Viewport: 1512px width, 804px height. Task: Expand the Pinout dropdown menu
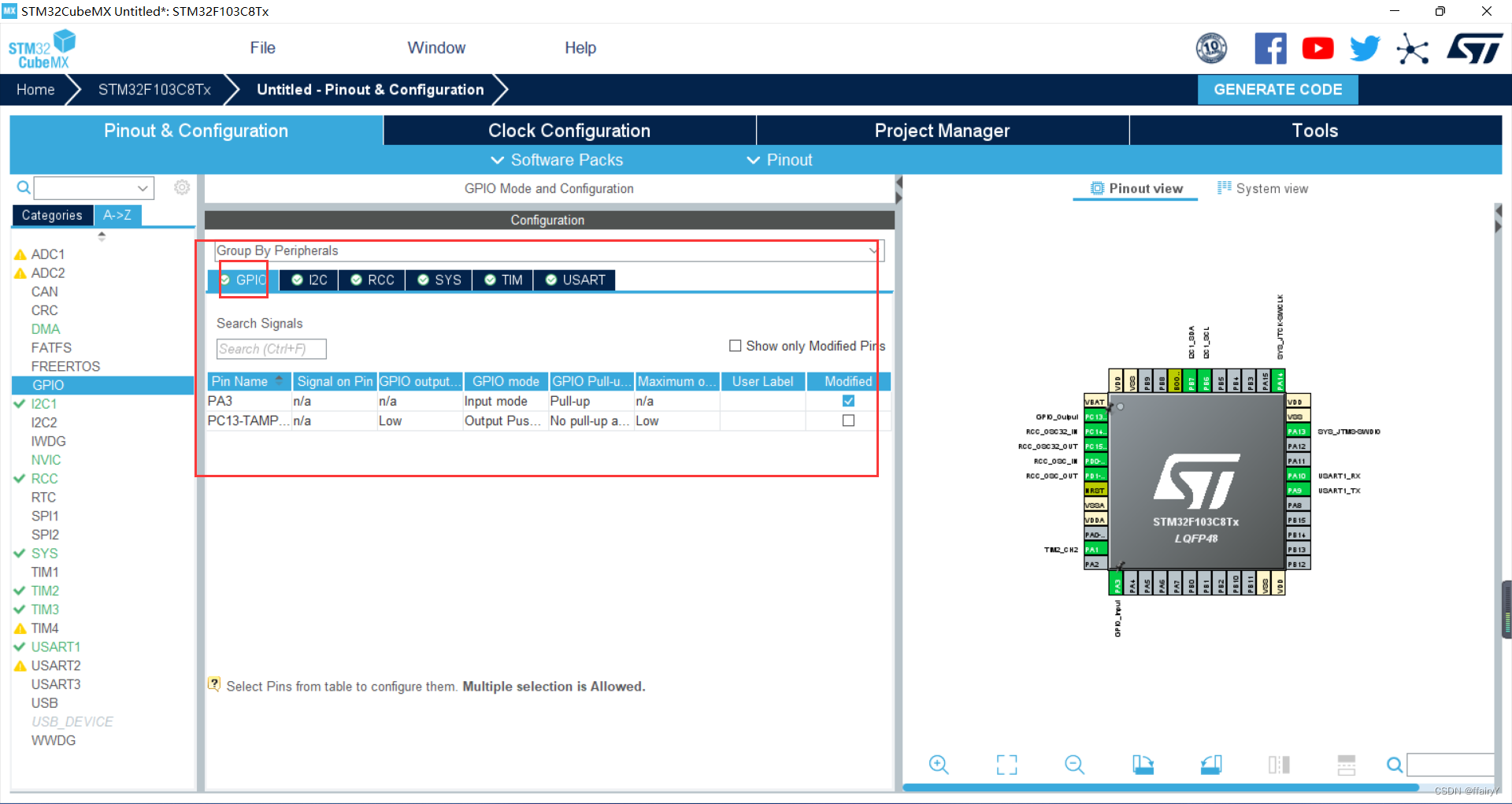[779, 160]
